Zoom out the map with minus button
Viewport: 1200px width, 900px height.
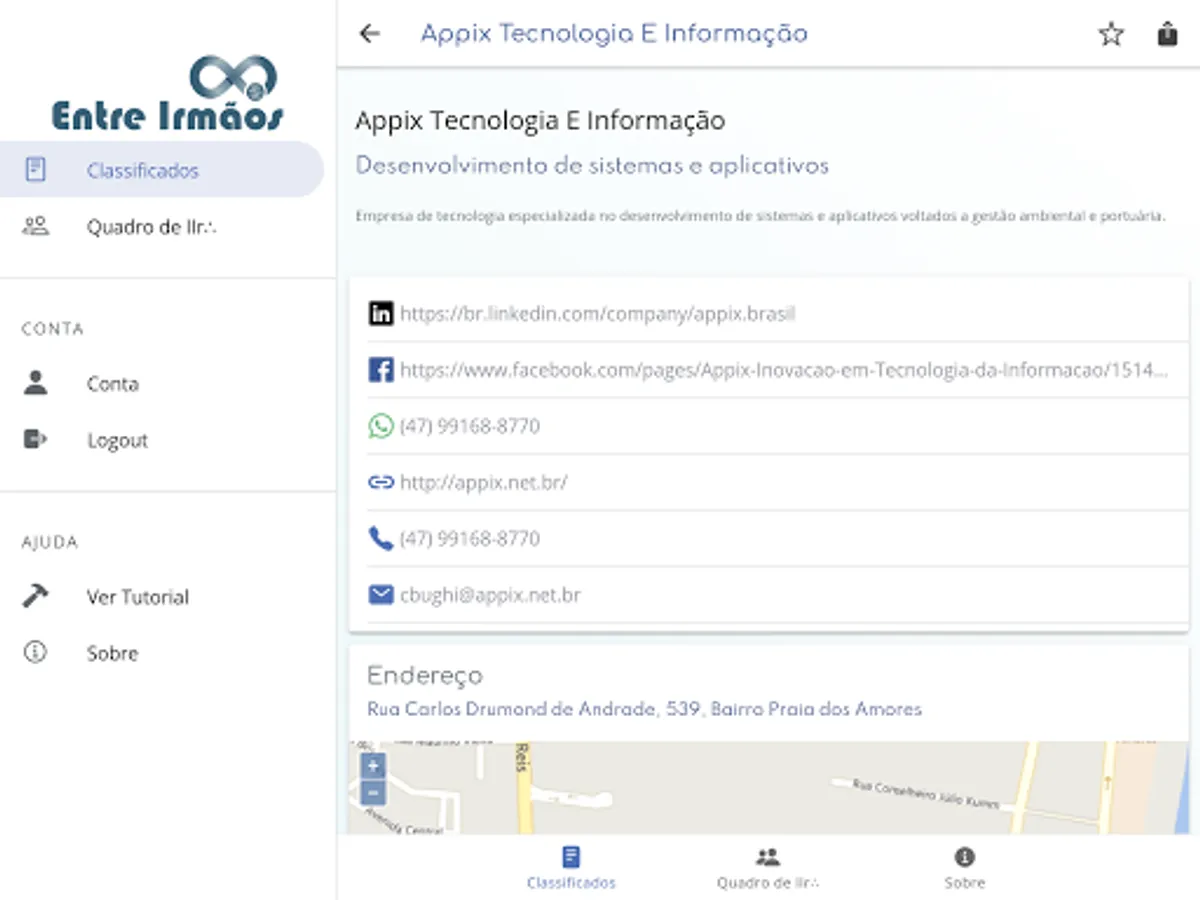tap(373, 793)
